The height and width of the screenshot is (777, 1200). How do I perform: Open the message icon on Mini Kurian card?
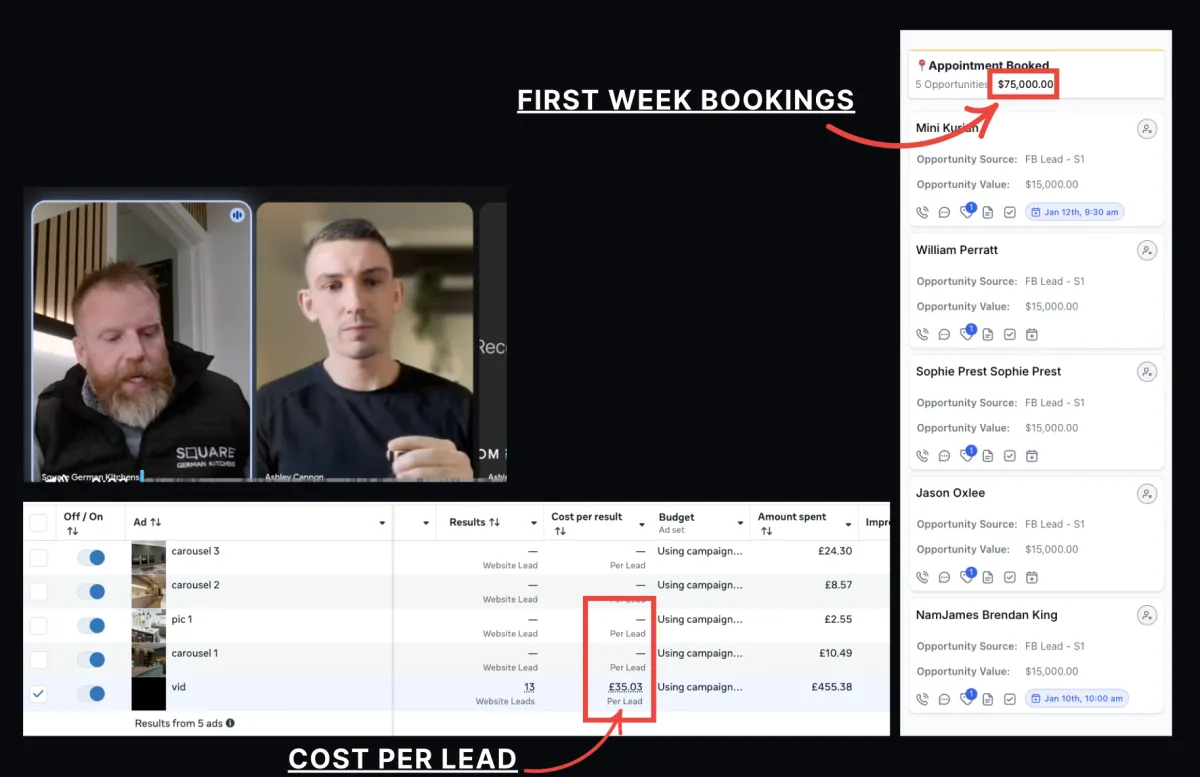click(x=944, y=212)
